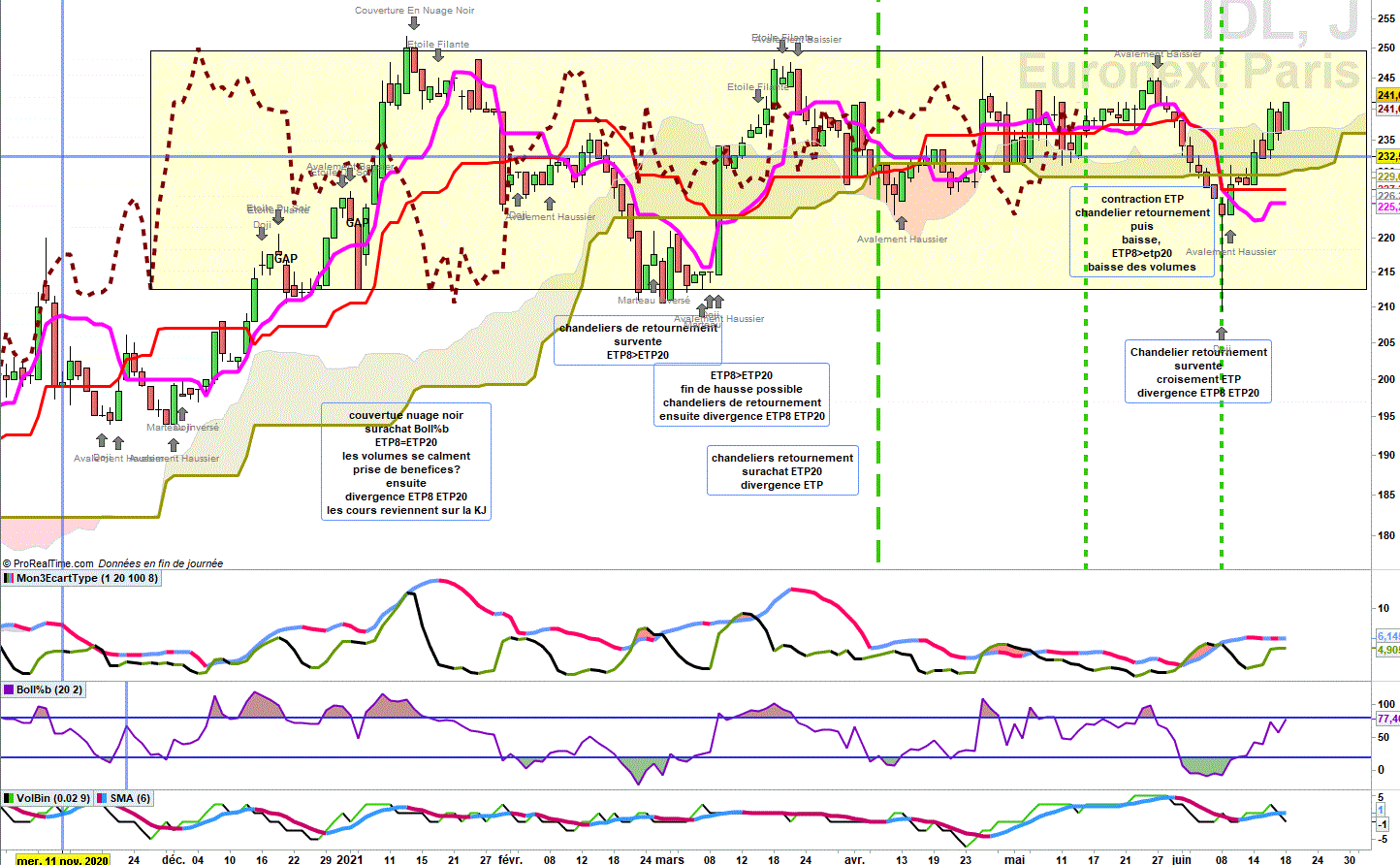Select the thick green dashed vertical line in April
Viewport: 1400px width, 865px height.
pyautogui.click(x=878, y=281)
